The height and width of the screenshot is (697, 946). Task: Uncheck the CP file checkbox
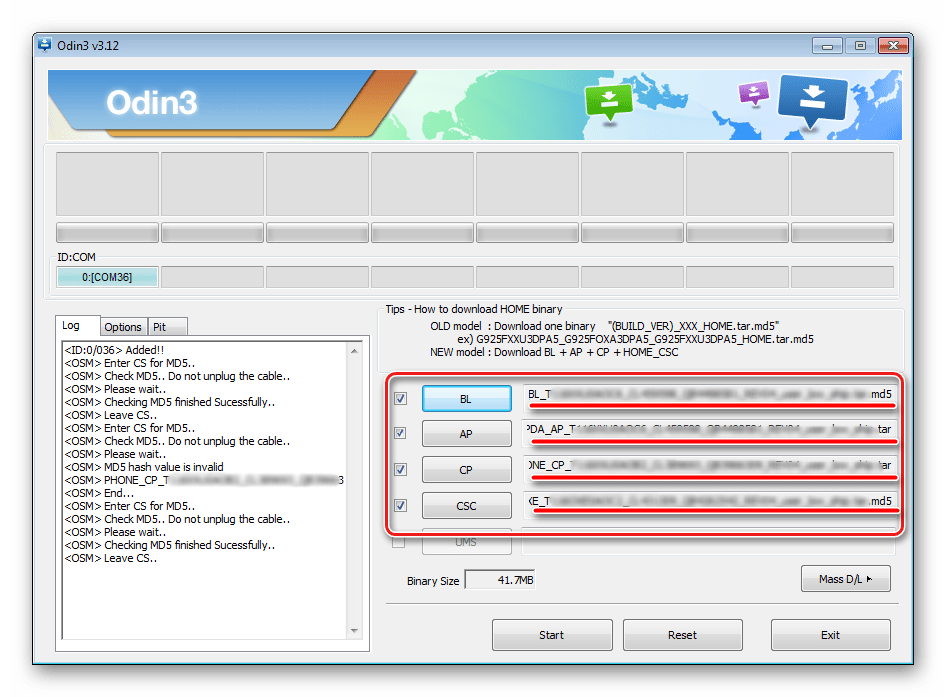(400, 469)
